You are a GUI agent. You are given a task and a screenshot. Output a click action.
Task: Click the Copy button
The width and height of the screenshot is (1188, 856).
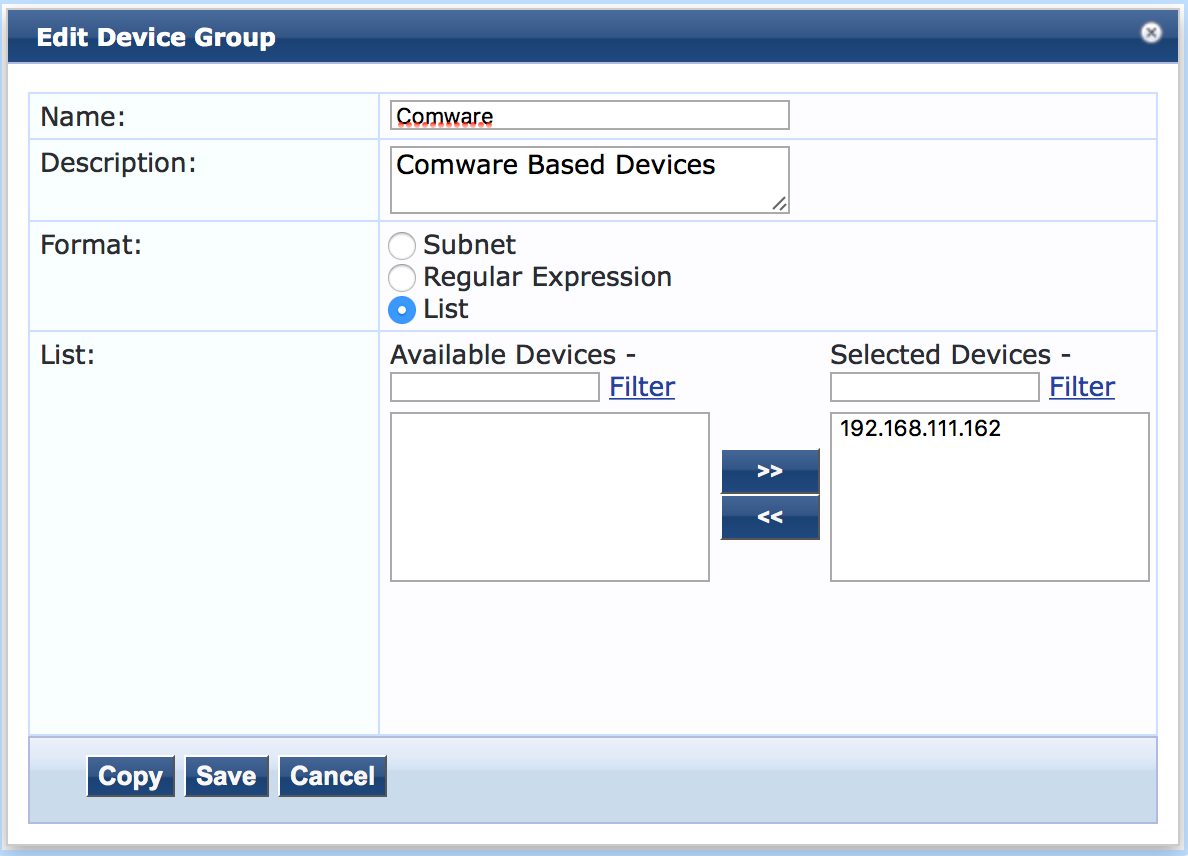[130, 776]
